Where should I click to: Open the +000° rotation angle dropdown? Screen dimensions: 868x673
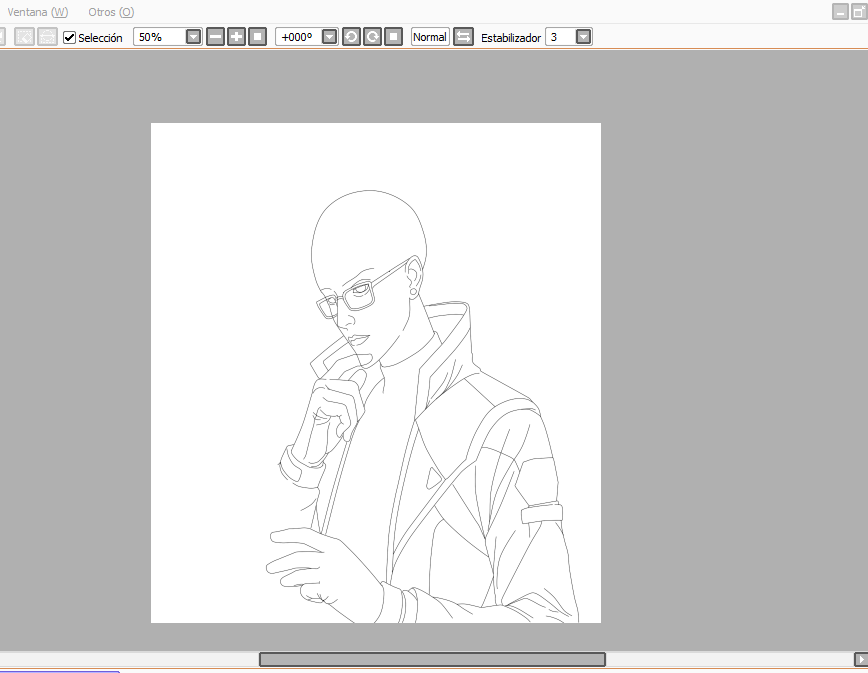pos(329,37)
